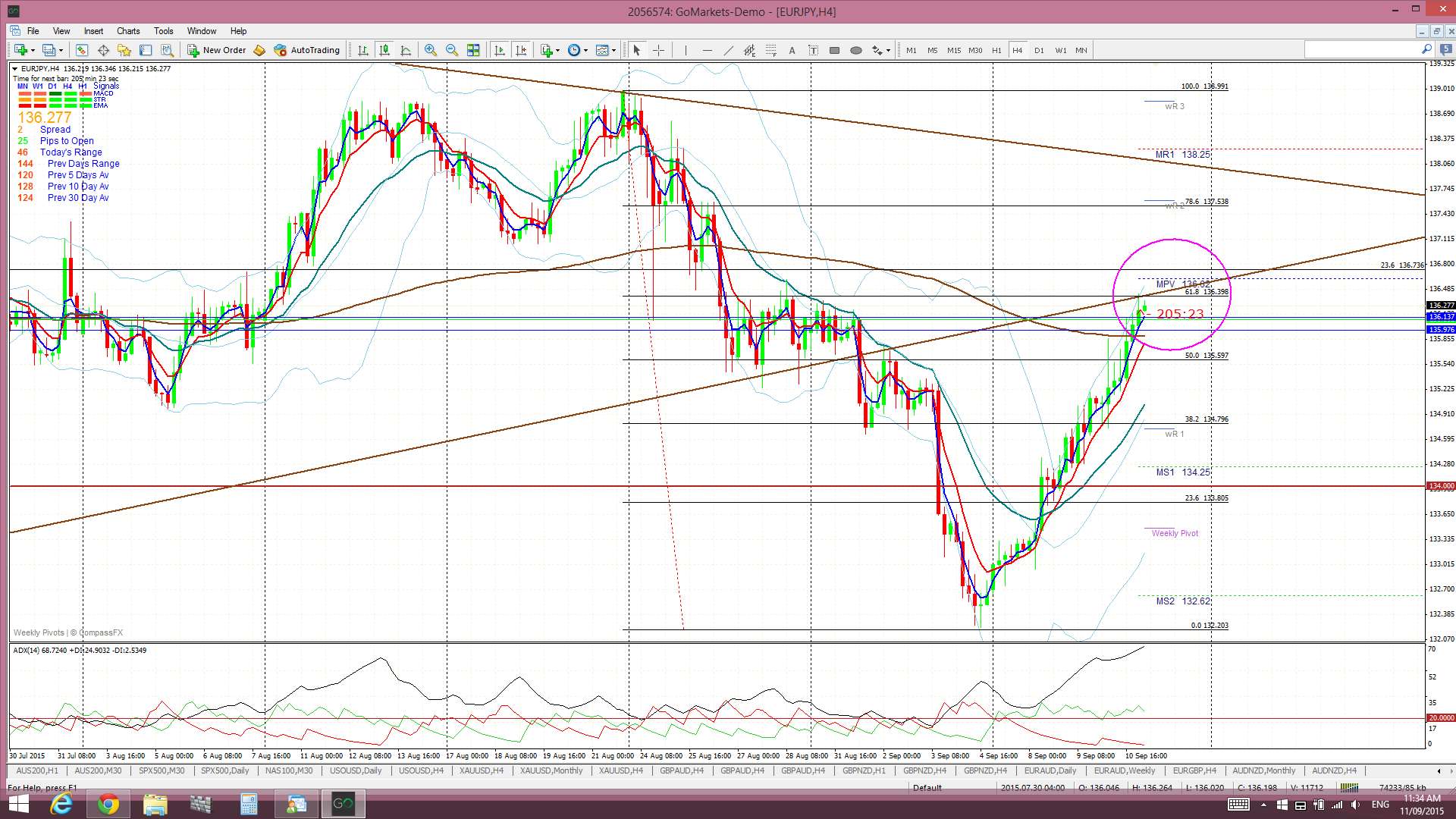
Task: Expand the new chart dropdown arrow
Action: (x=33, y=50)
